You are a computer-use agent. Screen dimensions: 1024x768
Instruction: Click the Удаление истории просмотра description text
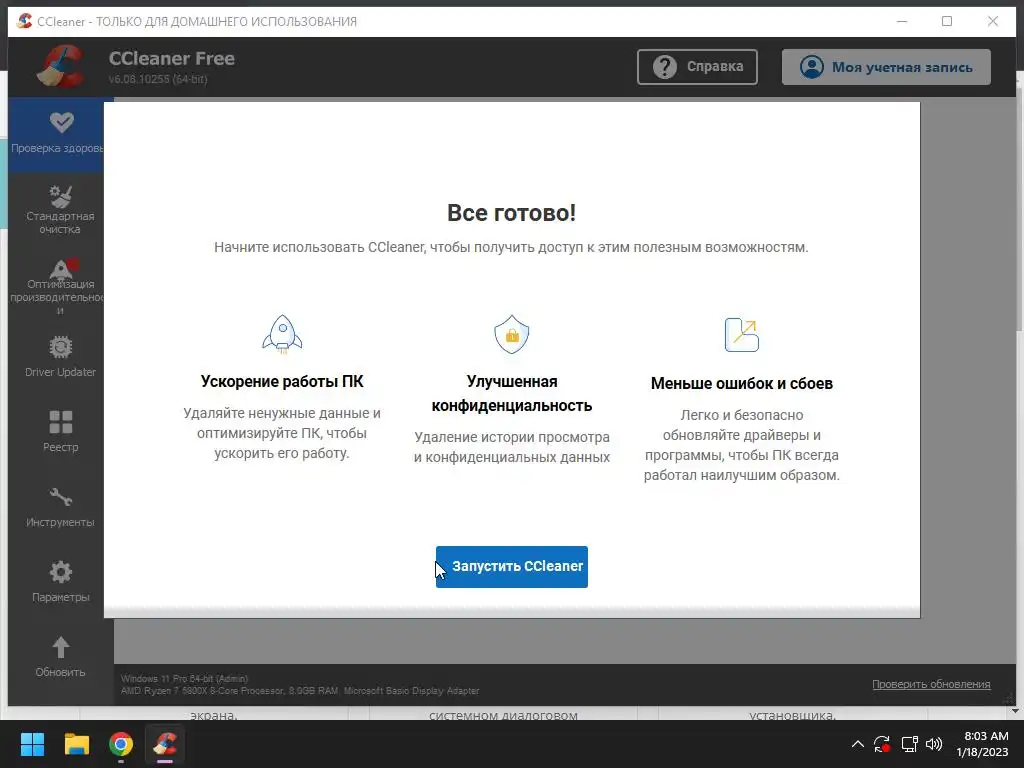511,447
